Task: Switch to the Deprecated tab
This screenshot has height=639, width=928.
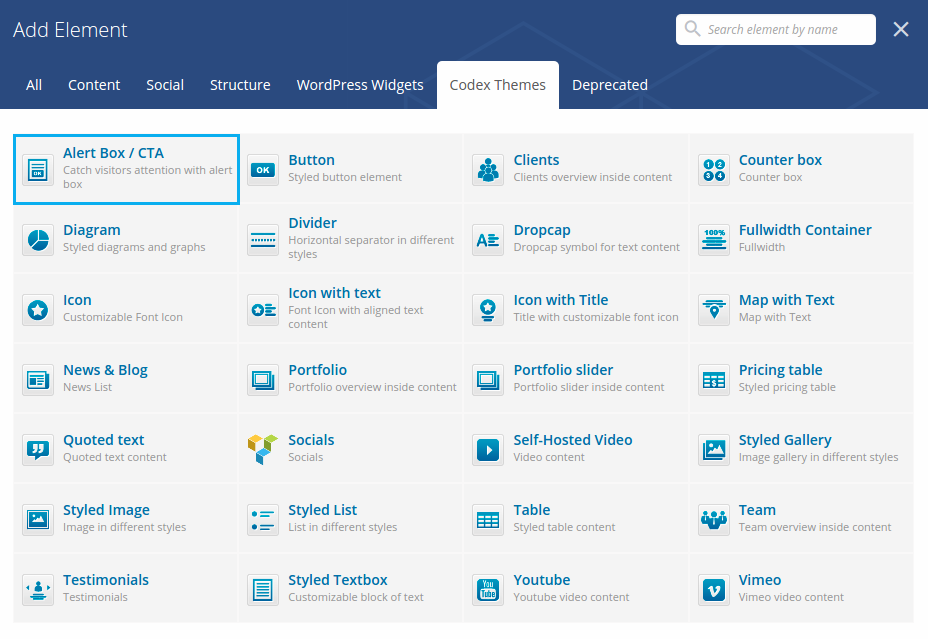Action: [610, 85]
